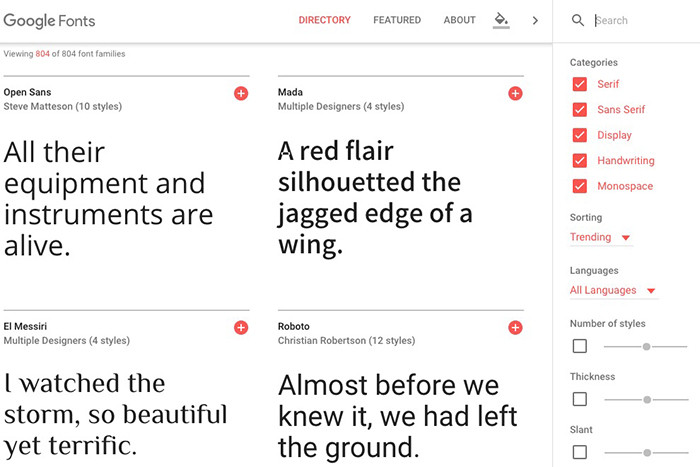Viewport: 700px width, 467px height.
Task: Open the About tab
Action: 459,20
